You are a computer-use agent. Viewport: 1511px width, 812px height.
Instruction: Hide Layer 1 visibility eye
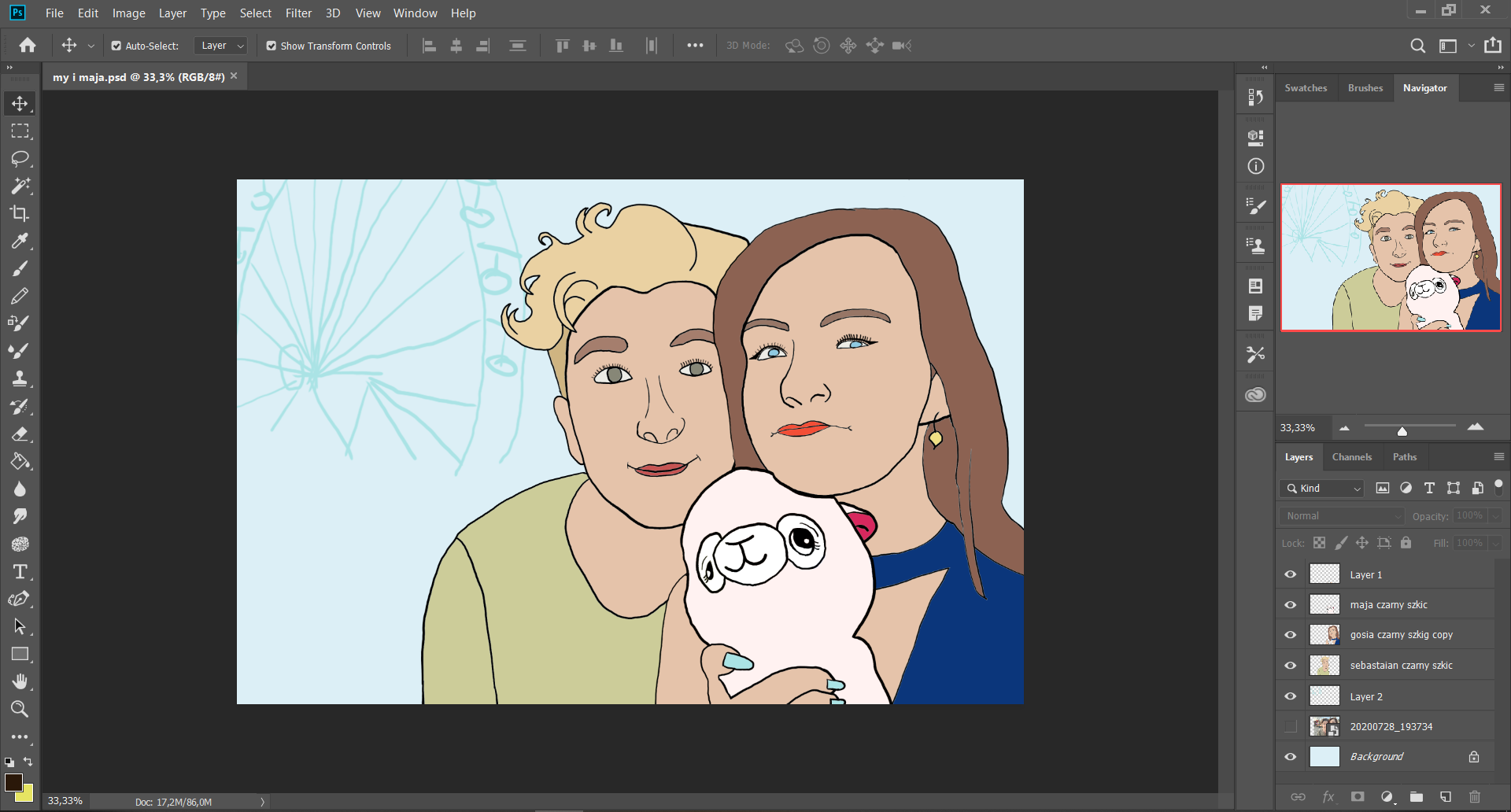pos(1291,574)
